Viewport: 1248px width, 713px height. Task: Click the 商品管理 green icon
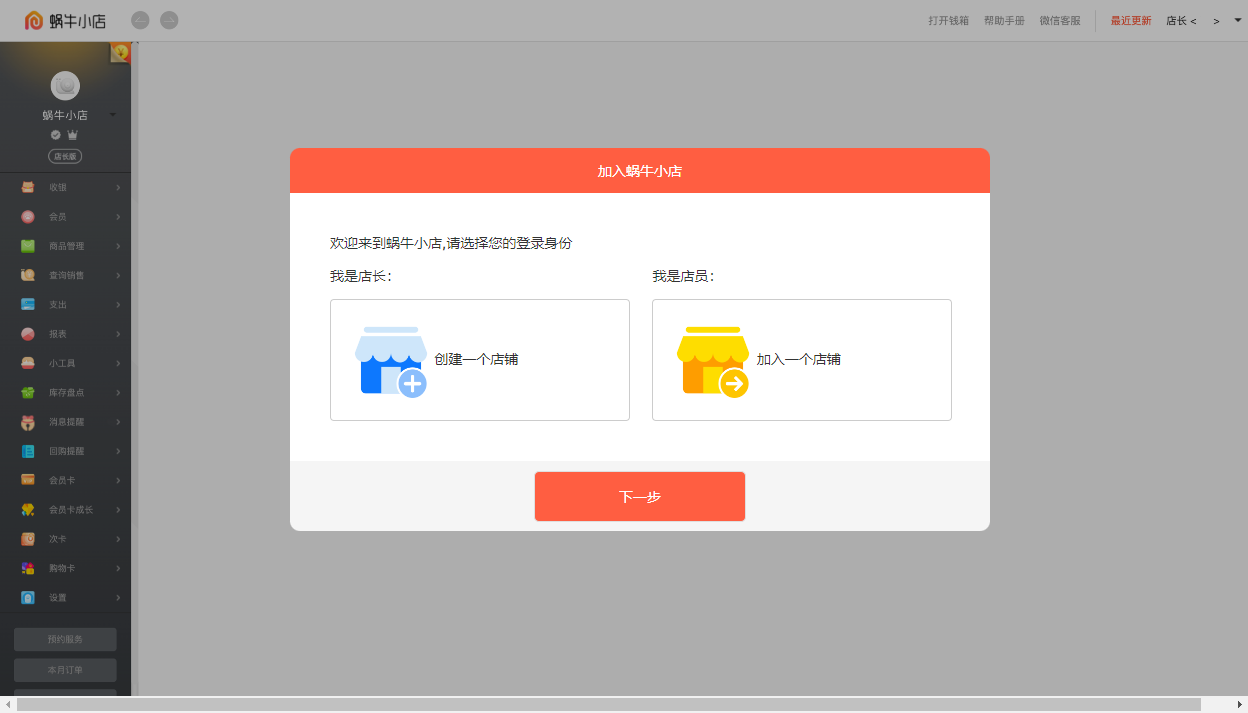28,246
